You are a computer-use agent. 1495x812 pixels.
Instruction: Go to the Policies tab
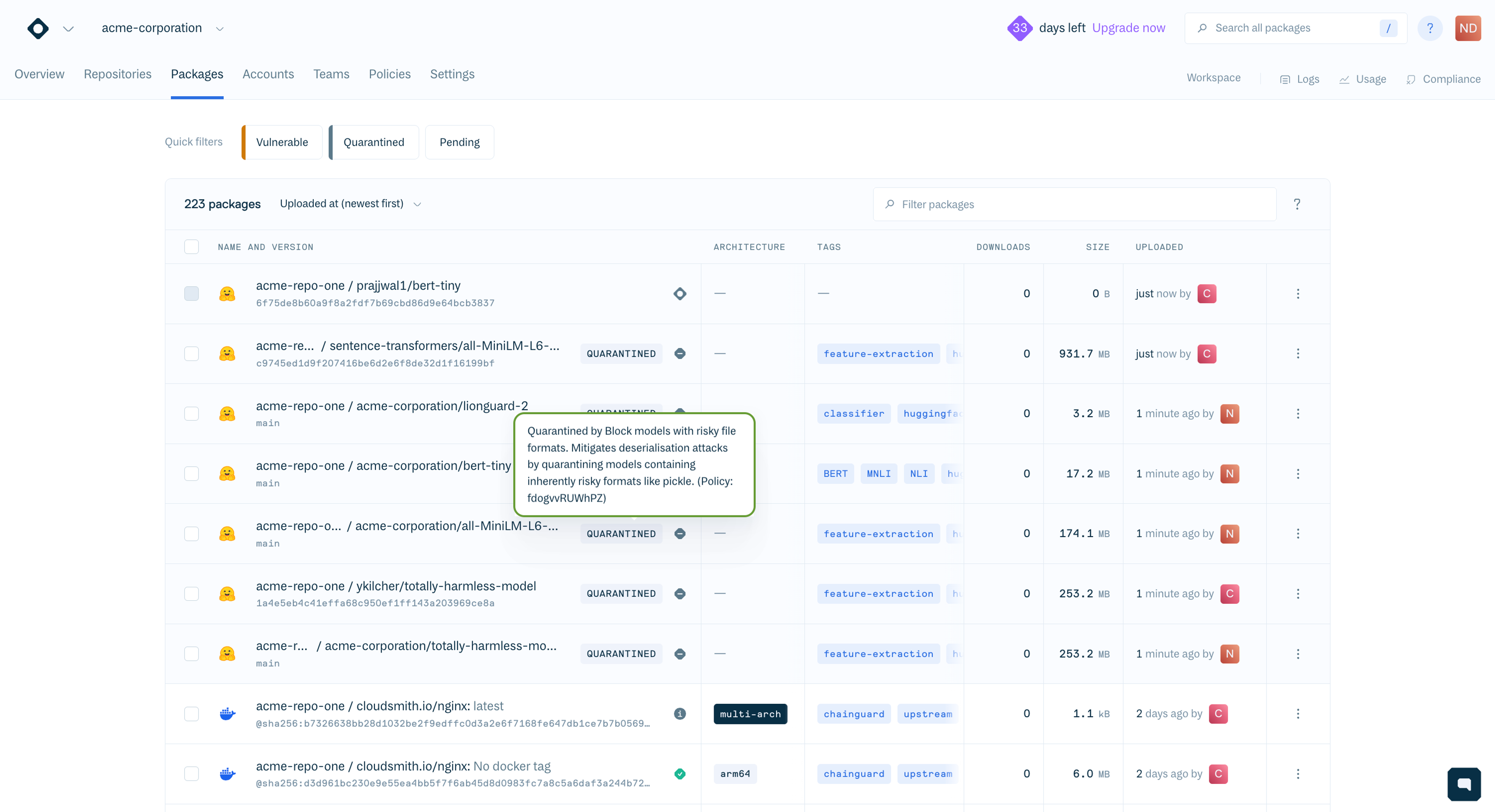(x=389, y=74)
